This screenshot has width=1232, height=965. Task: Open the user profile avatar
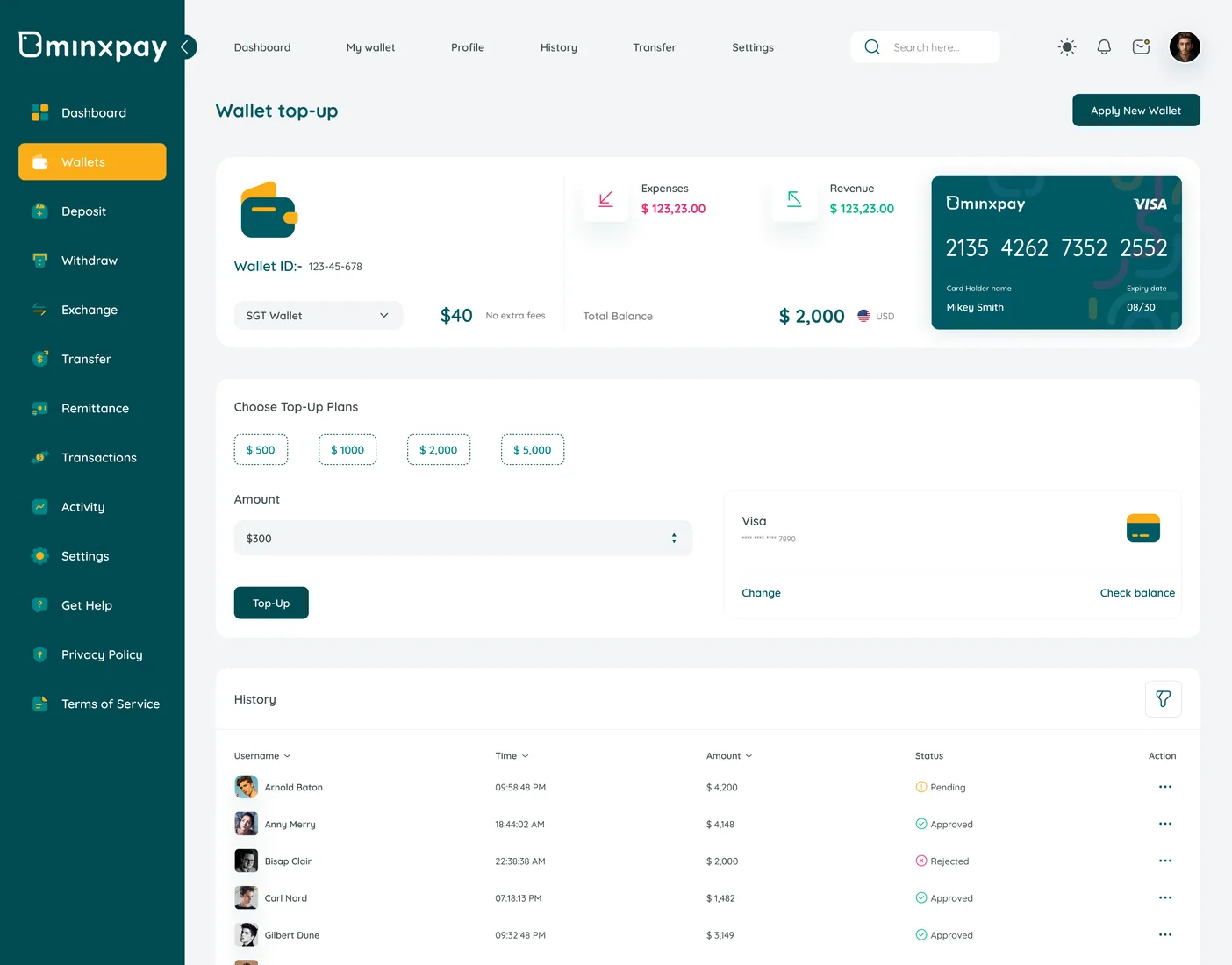point(1185,47)
